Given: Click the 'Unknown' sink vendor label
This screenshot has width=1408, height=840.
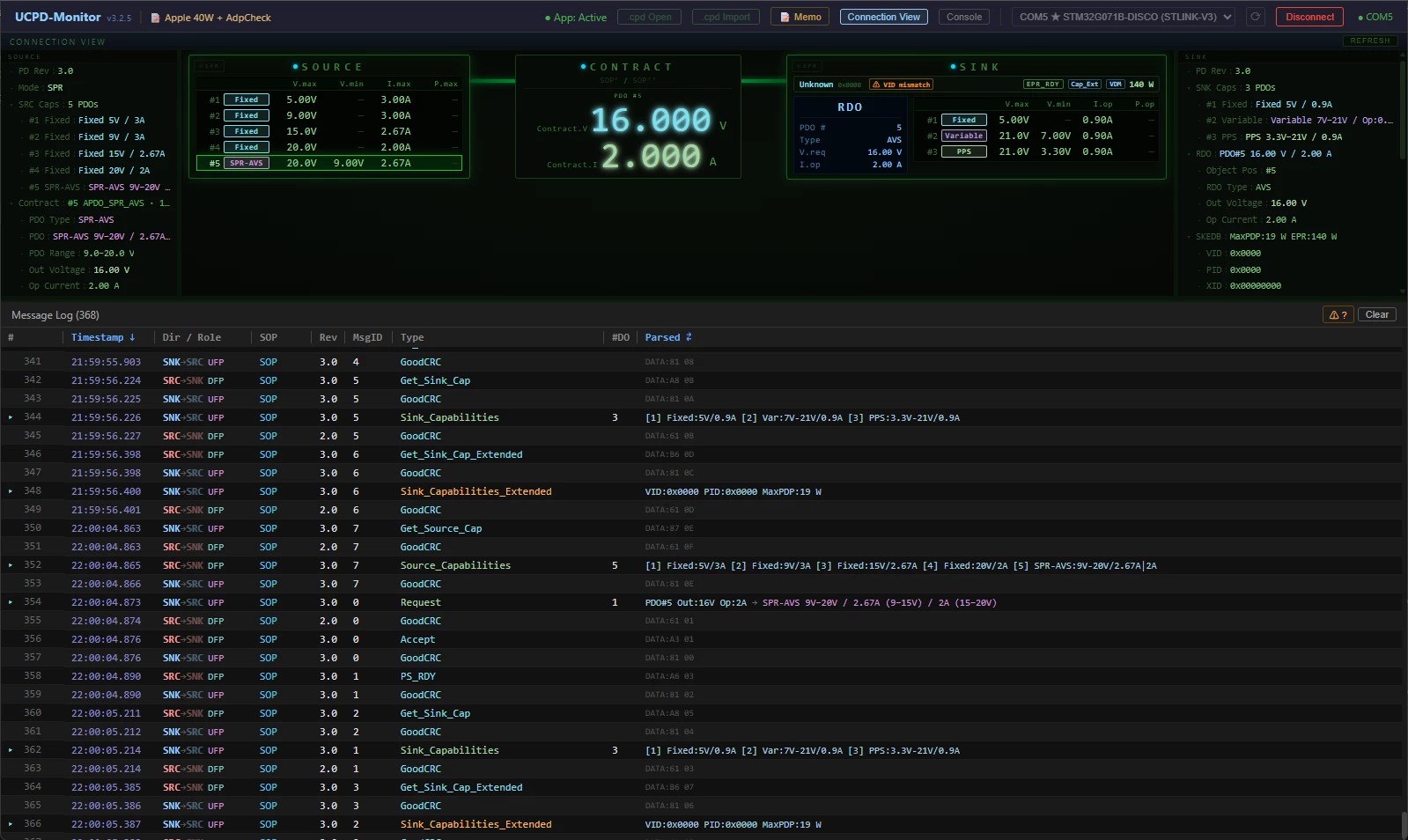Looking at the screenshot, I should tap(815, 85).
